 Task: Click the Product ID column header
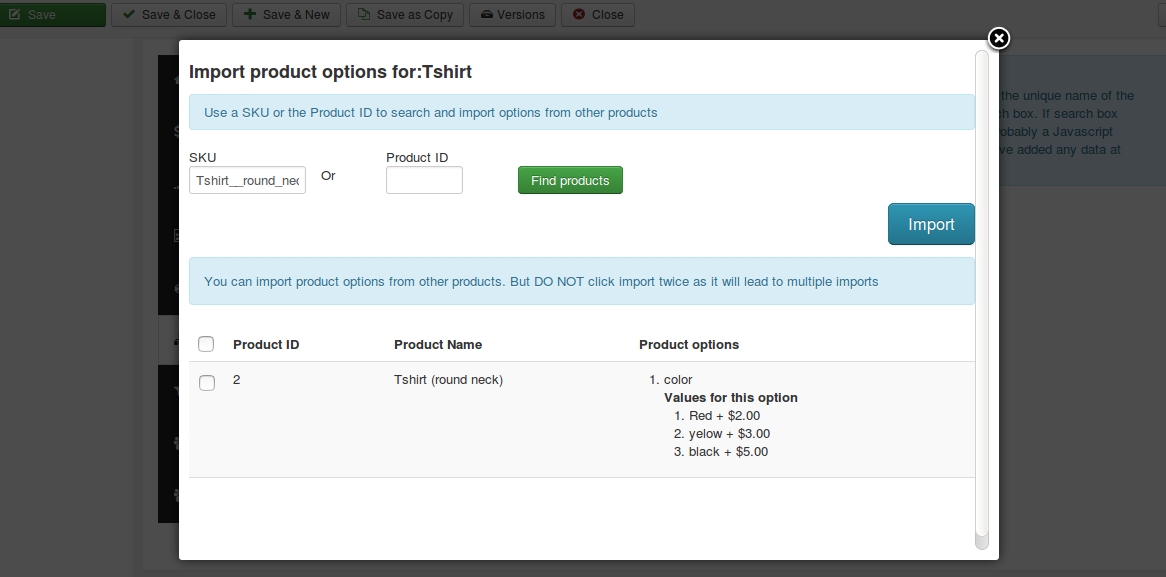(266, 344)
